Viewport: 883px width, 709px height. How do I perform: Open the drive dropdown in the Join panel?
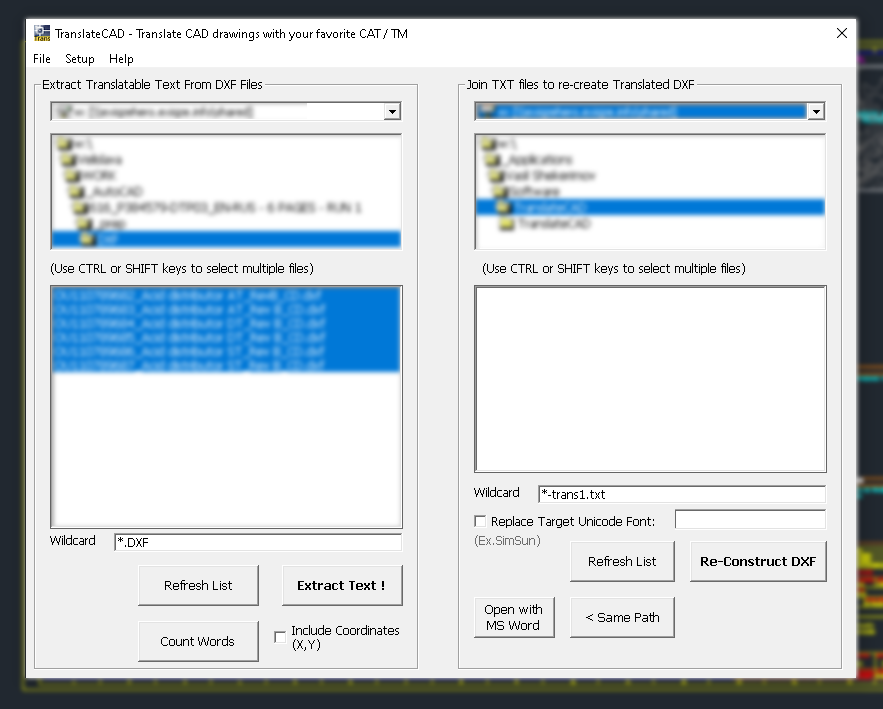pyautogui.click(x=816, y=111)
